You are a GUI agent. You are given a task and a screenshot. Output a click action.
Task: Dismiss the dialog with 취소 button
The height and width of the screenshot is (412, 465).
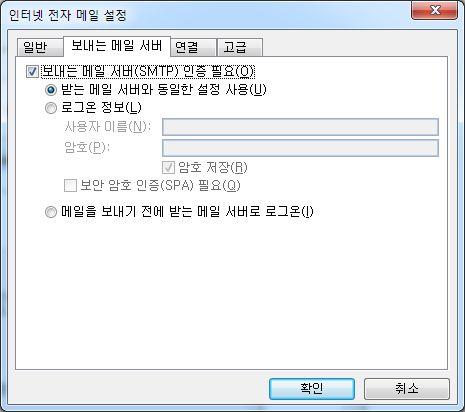coord(407,389)
